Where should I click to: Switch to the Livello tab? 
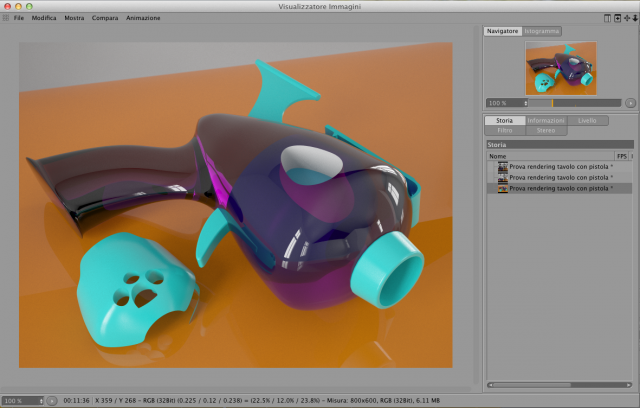(x=587, y=120)
